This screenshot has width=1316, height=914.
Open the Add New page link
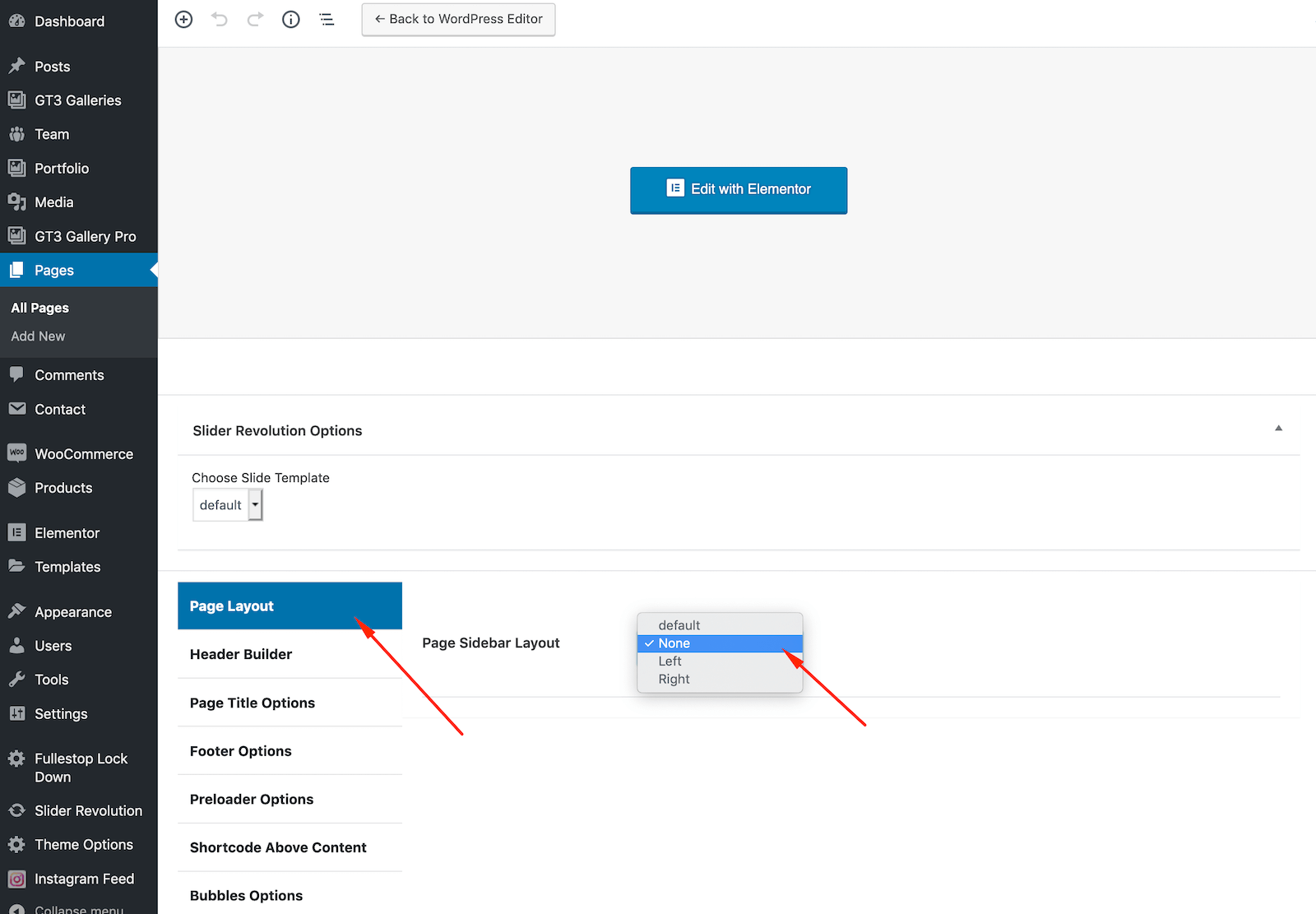[x=38, y=336]
